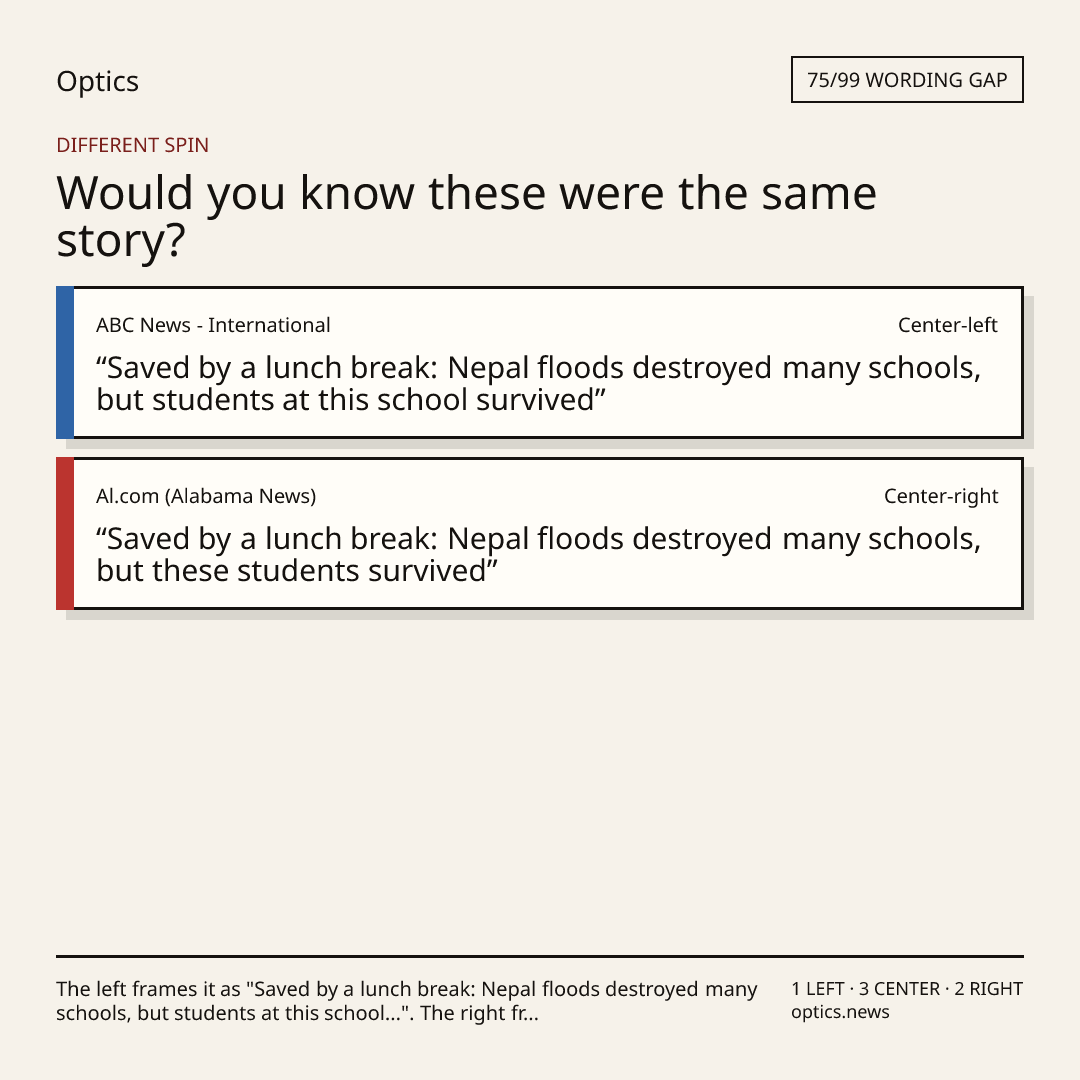Click the word 'story?' in headline

(121, 242)
